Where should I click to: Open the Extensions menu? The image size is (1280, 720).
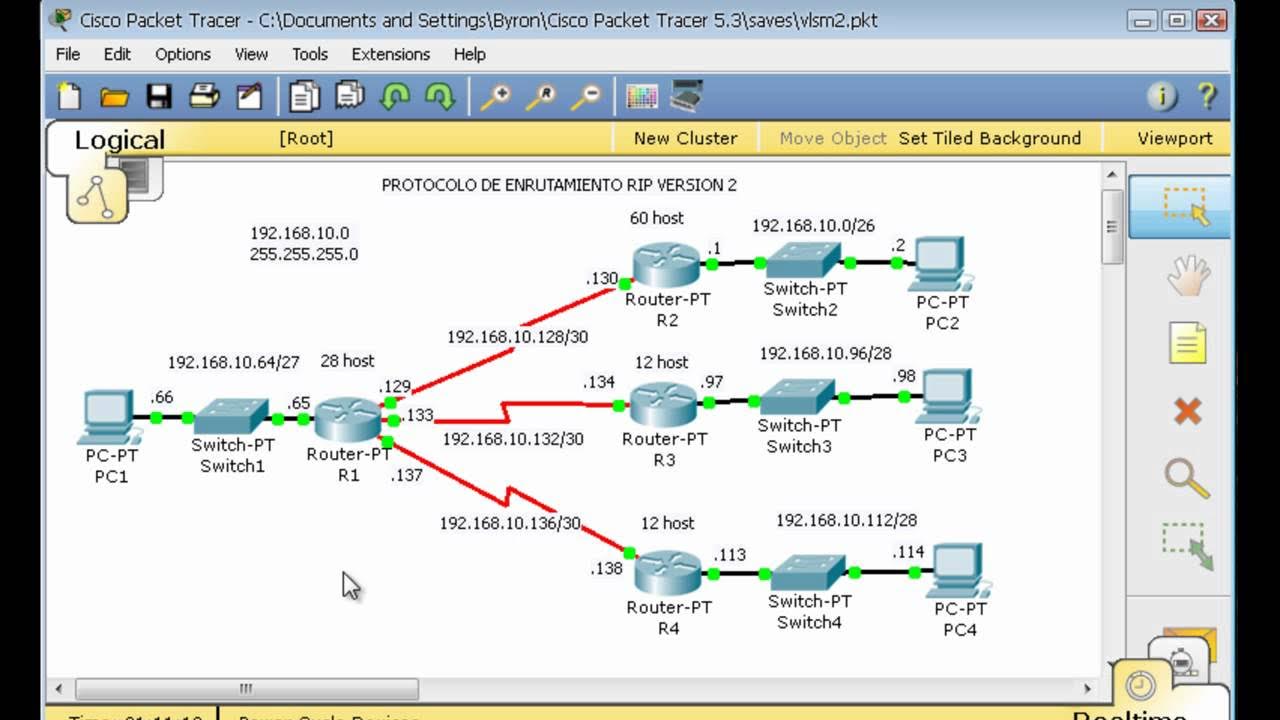click(x=391, y=54)
